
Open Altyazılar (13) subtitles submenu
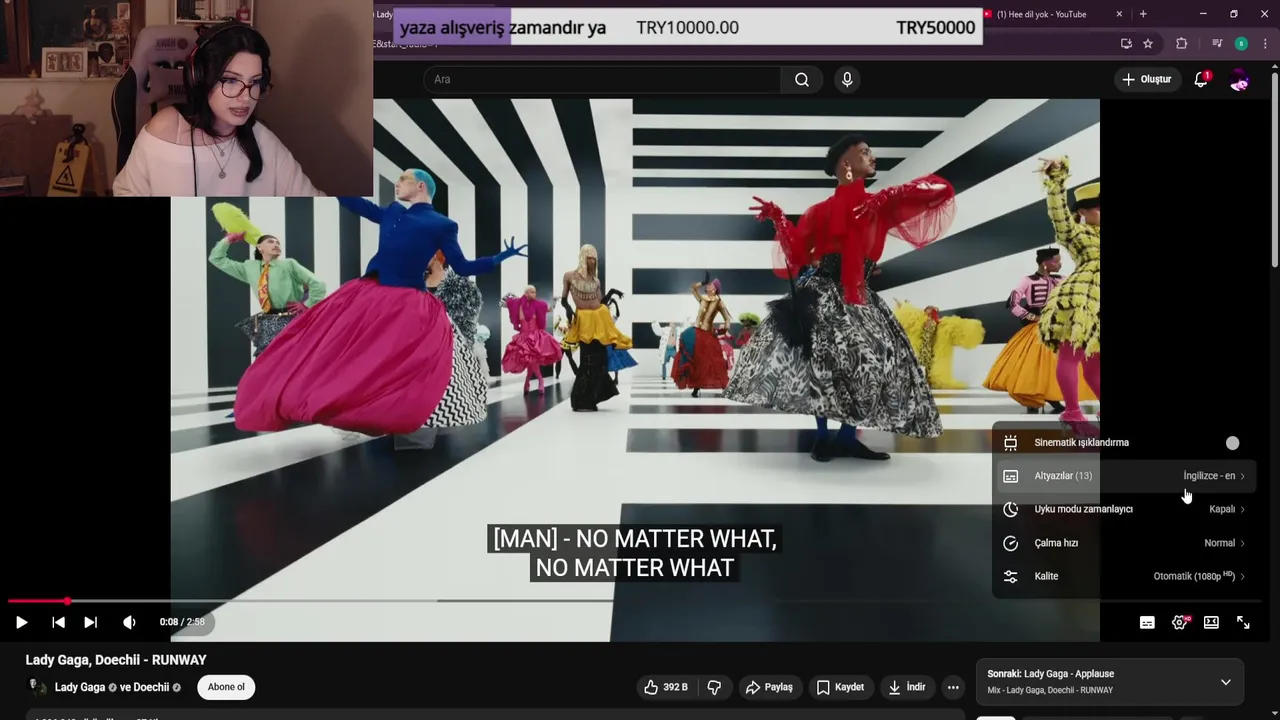[x=1122, y=476]
